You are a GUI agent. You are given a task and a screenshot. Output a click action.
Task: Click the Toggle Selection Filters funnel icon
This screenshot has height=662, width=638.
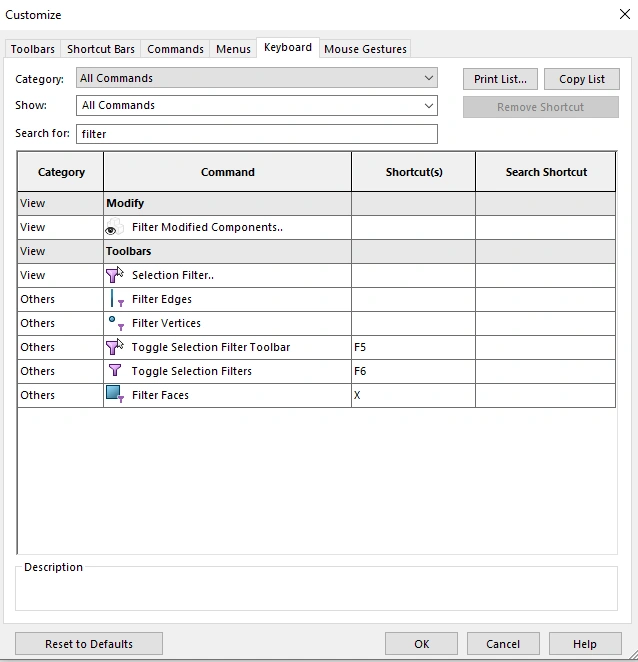tap(115, 371)
